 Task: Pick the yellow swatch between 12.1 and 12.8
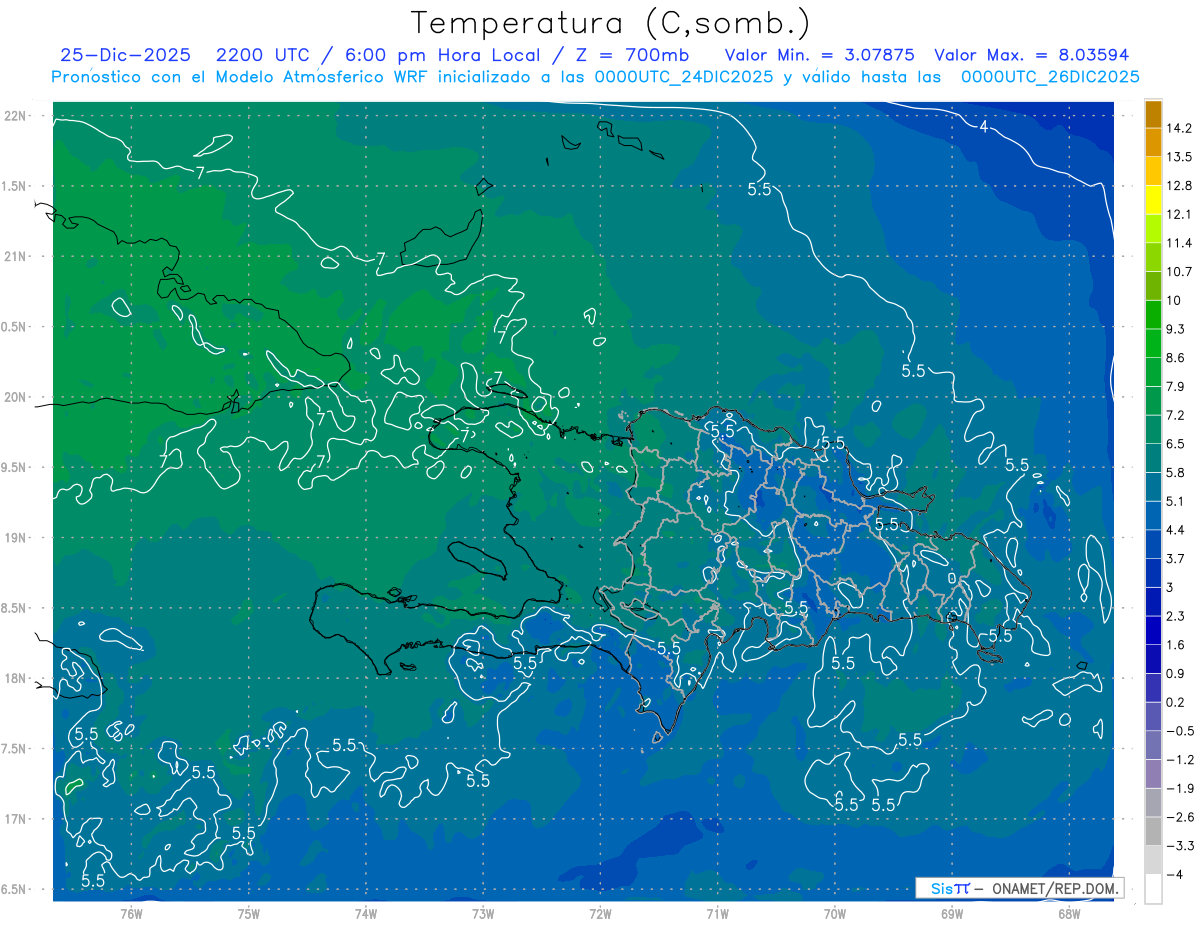[x=1153, y=200]
